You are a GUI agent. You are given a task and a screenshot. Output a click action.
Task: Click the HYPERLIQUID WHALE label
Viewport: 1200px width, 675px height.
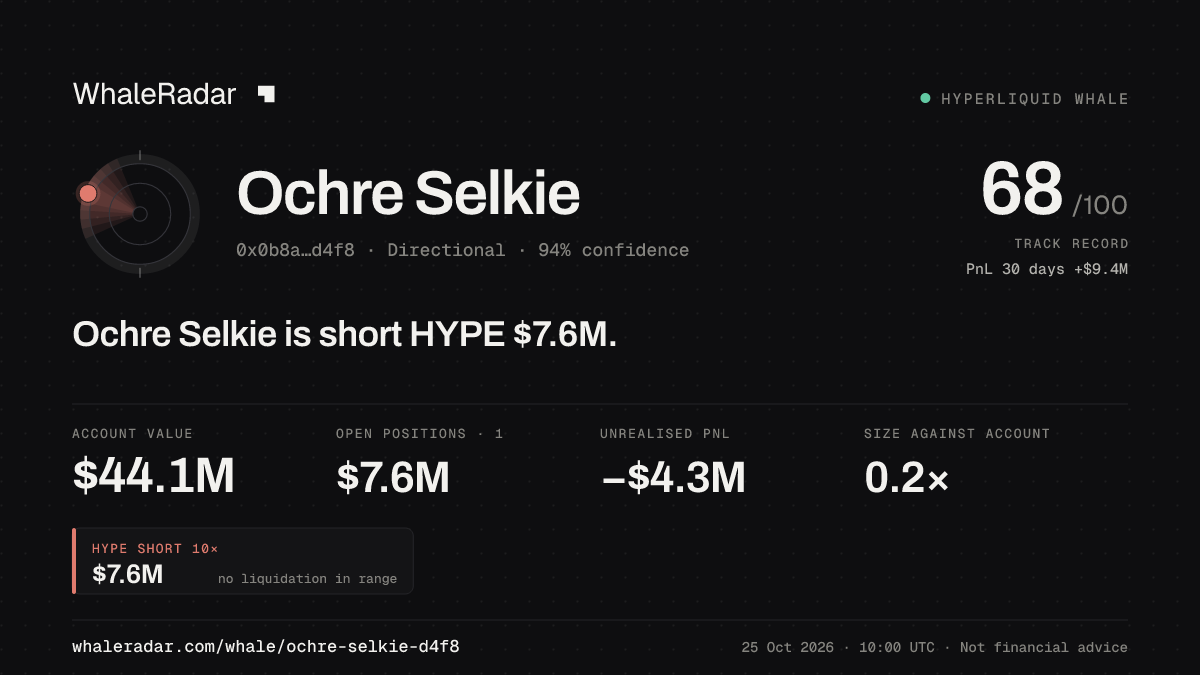[x=1035, y=99]
